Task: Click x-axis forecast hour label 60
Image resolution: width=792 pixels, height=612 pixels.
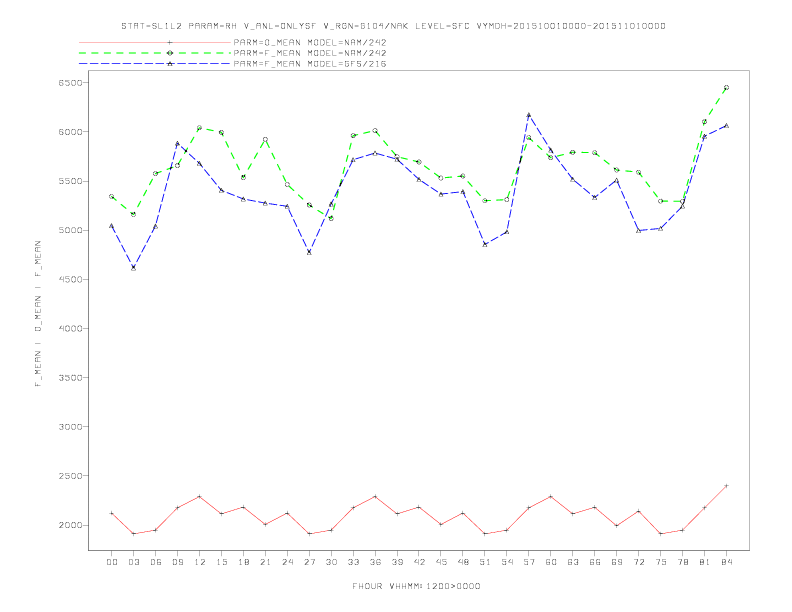Action: [x=551, y=562]
